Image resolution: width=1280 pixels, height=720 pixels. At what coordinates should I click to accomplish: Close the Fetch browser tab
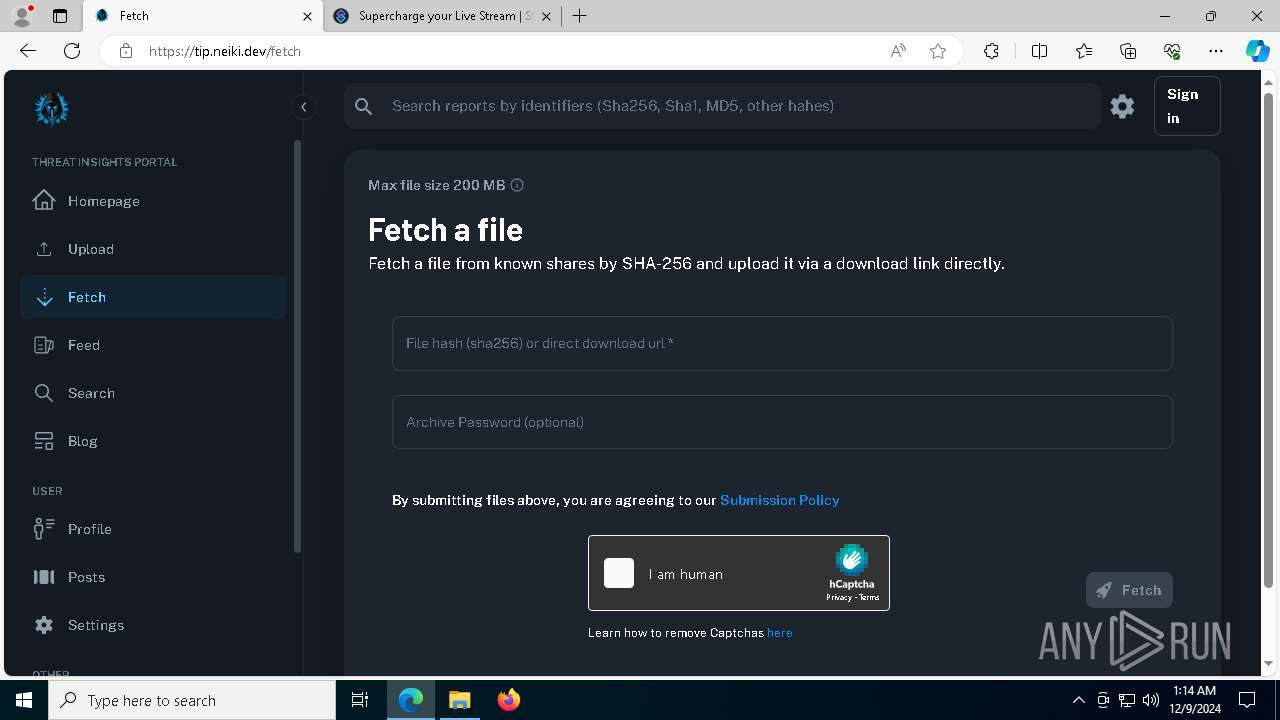pyautogui.click(x=307, y=16)
